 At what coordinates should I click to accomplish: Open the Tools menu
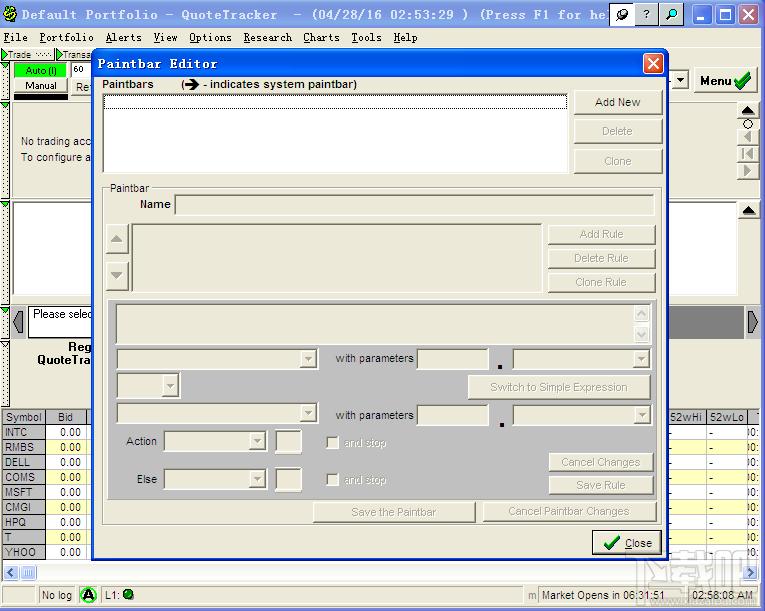point(366,38)
